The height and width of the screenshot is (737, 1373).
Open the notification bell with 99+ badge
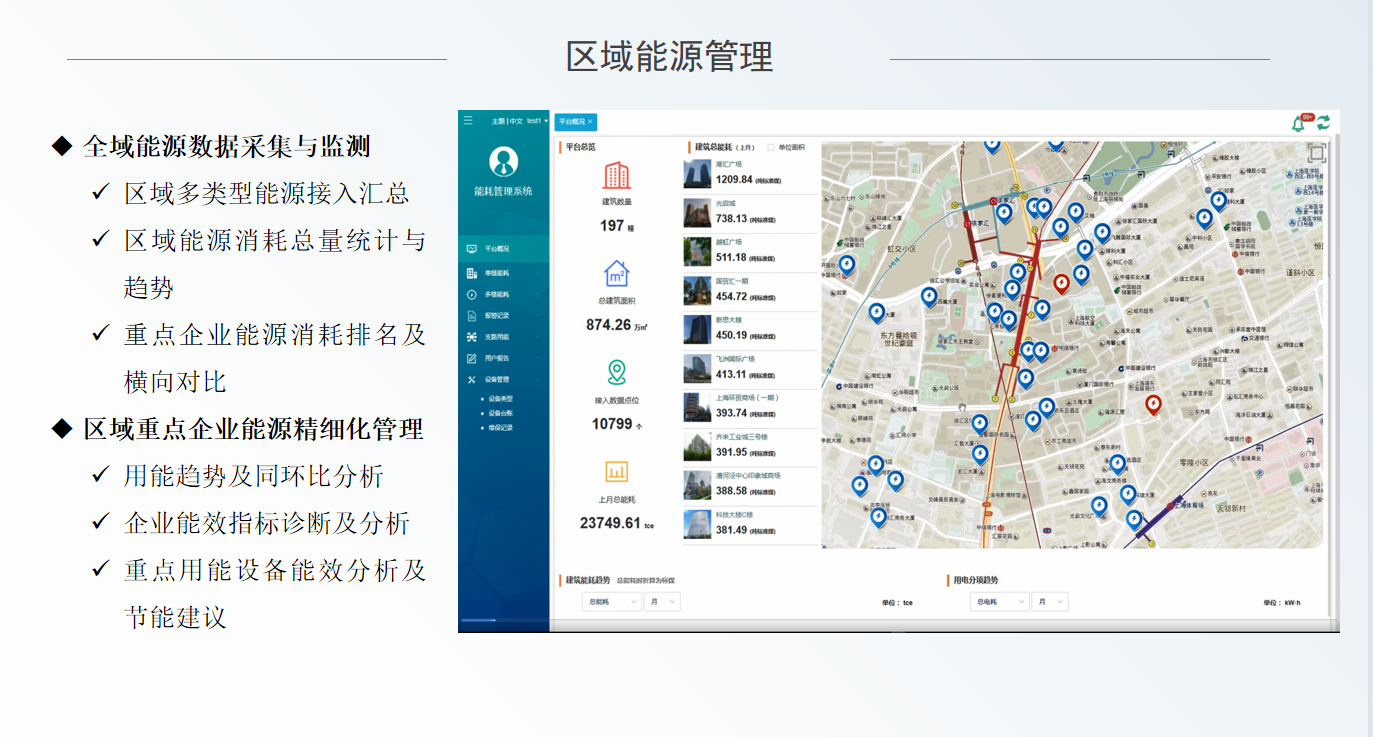point(1299,123)
